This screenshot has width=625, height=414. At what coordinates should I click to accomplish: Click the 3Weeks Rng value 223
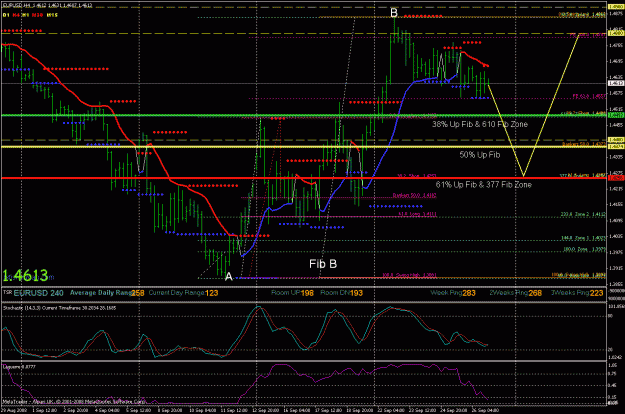coord(596,293)
